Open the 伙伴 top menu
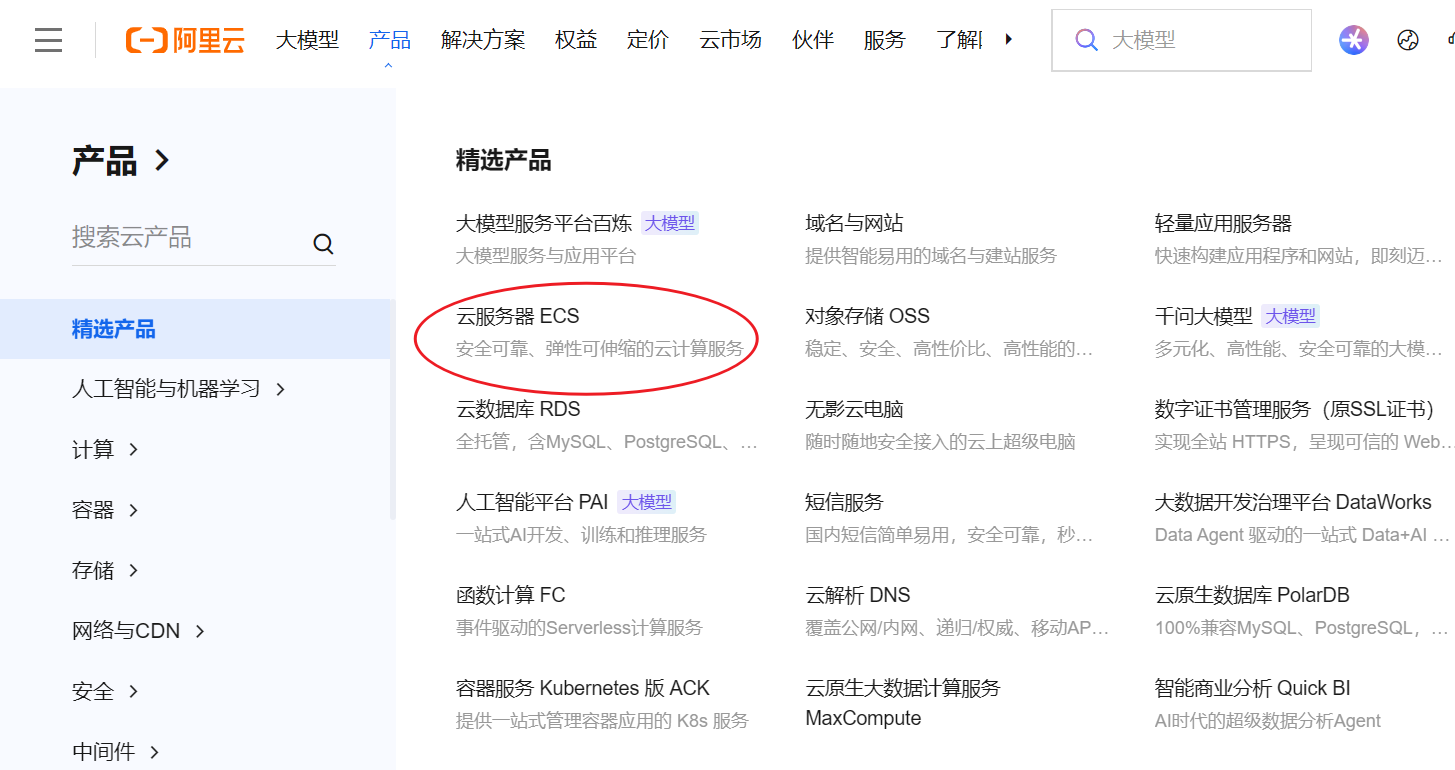 point(813,40)
